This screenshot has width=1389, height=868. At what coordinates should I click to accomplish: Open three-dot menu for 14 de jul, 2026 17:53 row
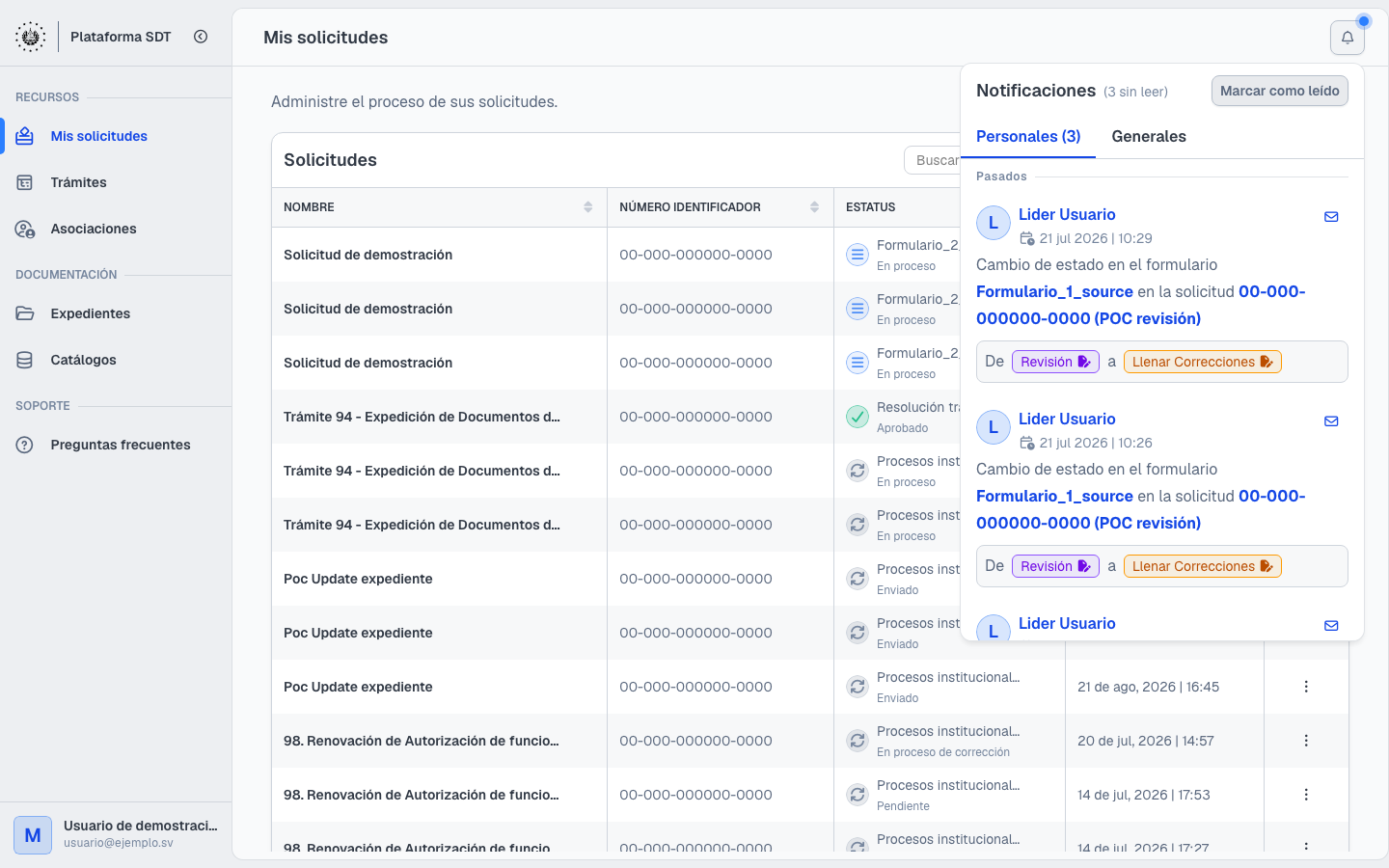coord(1306,795)
